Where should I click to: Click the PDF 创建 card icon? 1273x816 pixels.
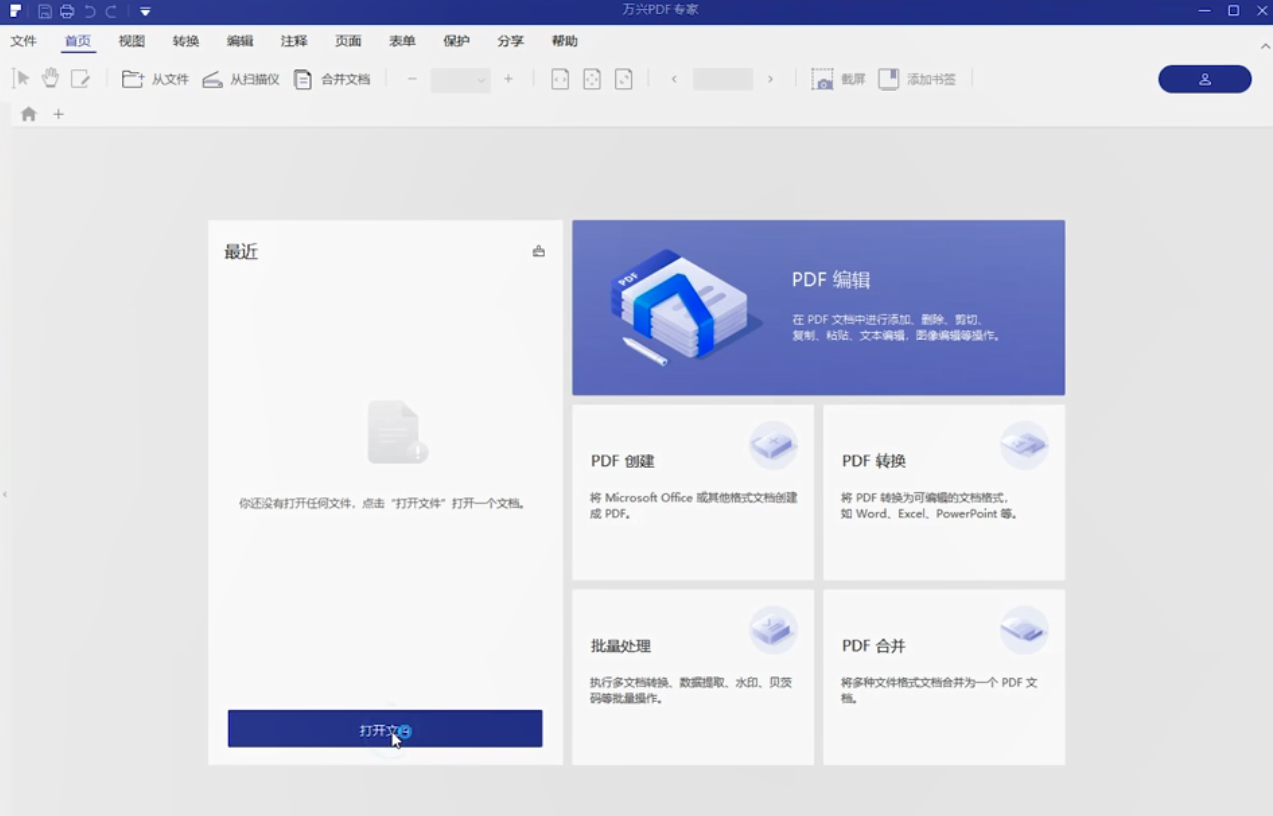(773, 445)
